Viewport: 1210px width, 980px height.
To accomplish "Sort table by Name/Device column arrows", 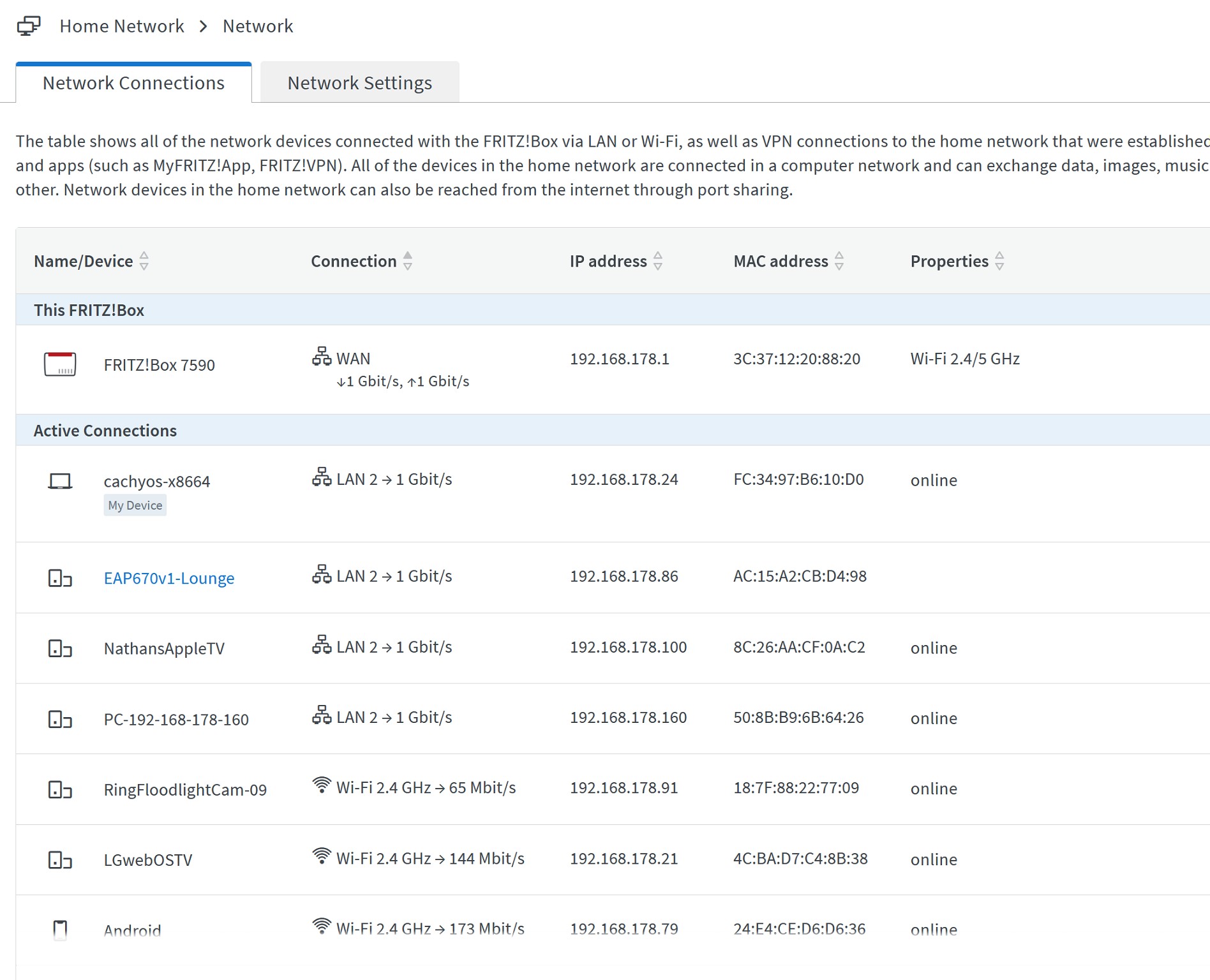I will point(144,261).
